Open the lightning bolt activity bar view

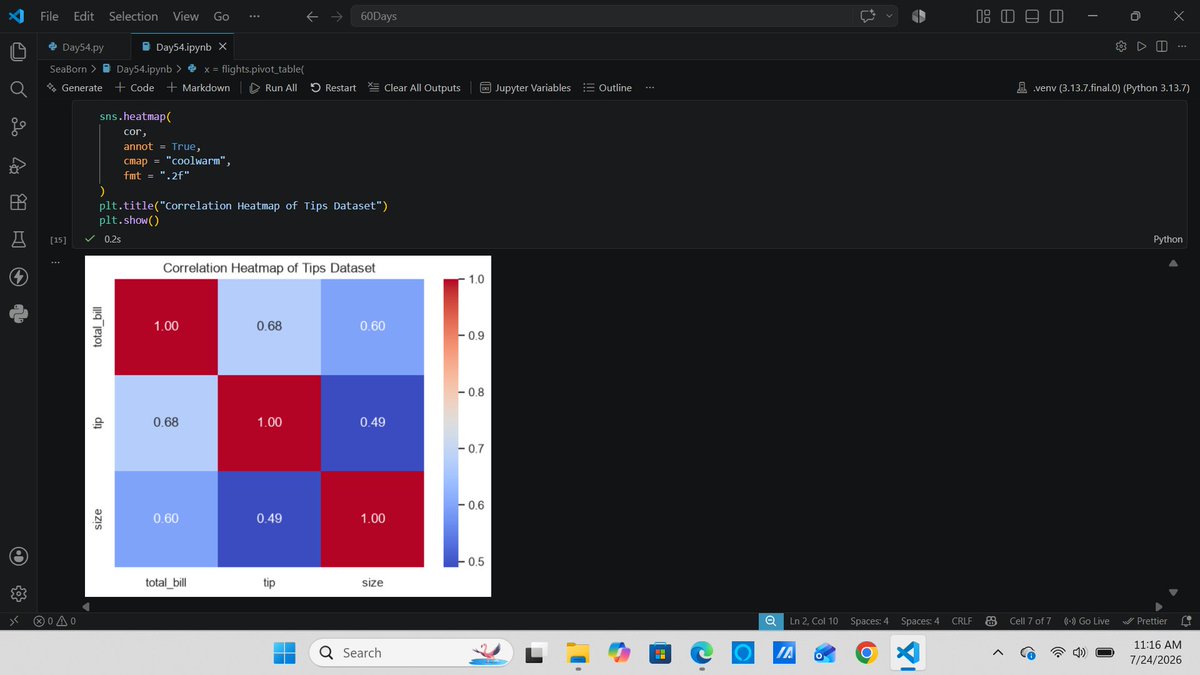click(x=18, y=277)
